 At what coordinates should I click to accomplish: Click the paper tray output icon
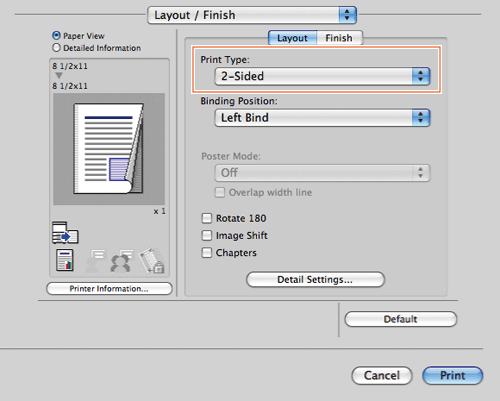click(x=65, y=233)
